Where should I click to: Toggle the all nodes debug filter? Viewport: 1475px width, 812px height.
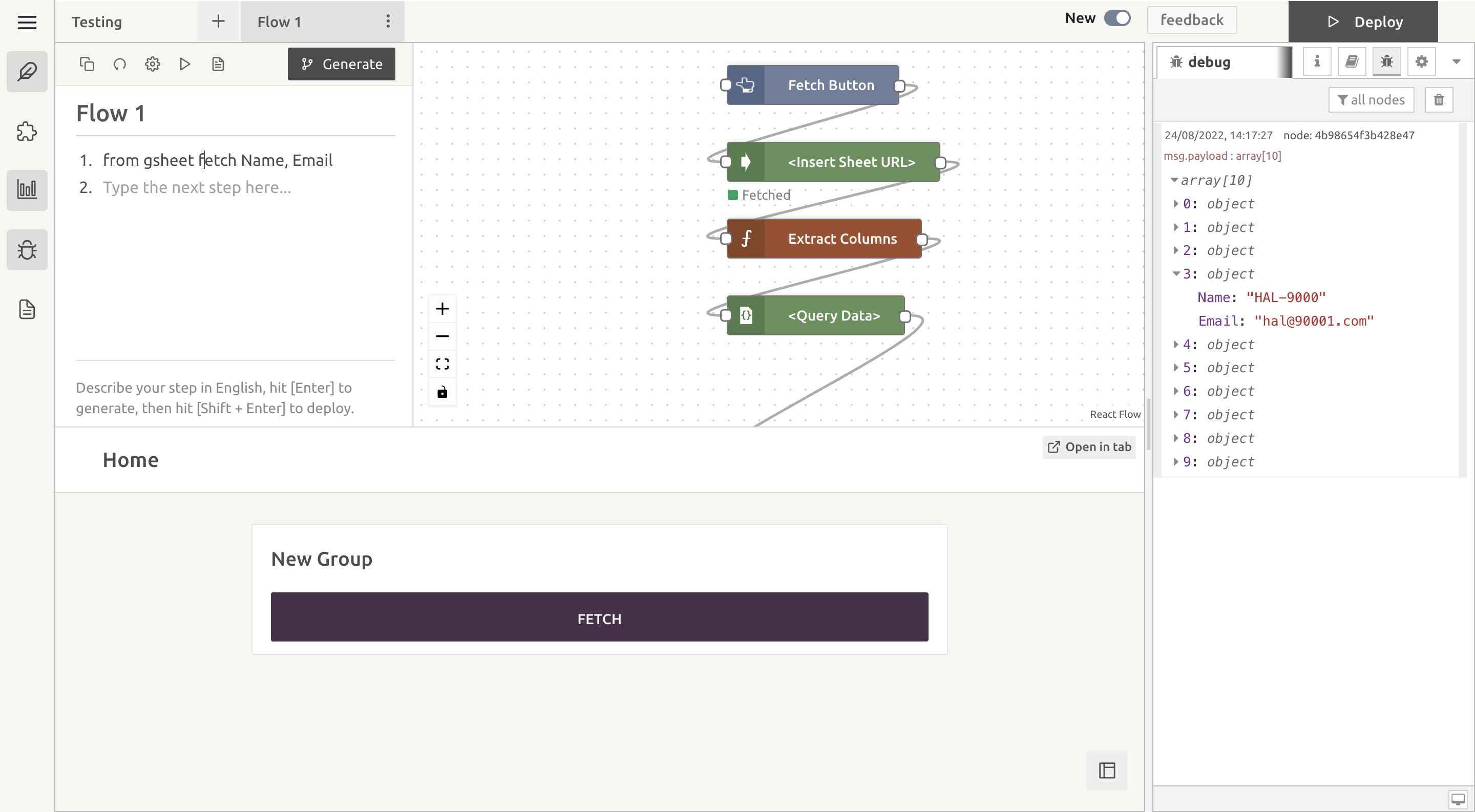[x=1371, y=100]
